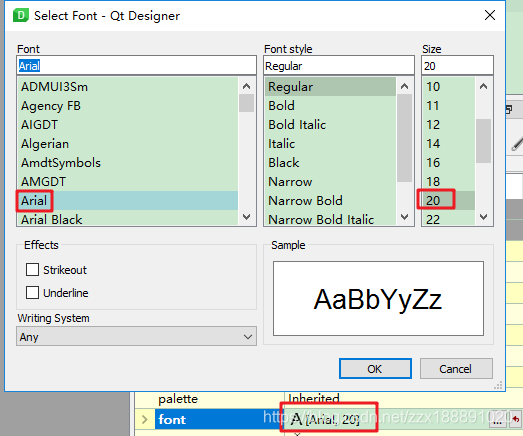Select Arial in the font list

coord(128,200)
